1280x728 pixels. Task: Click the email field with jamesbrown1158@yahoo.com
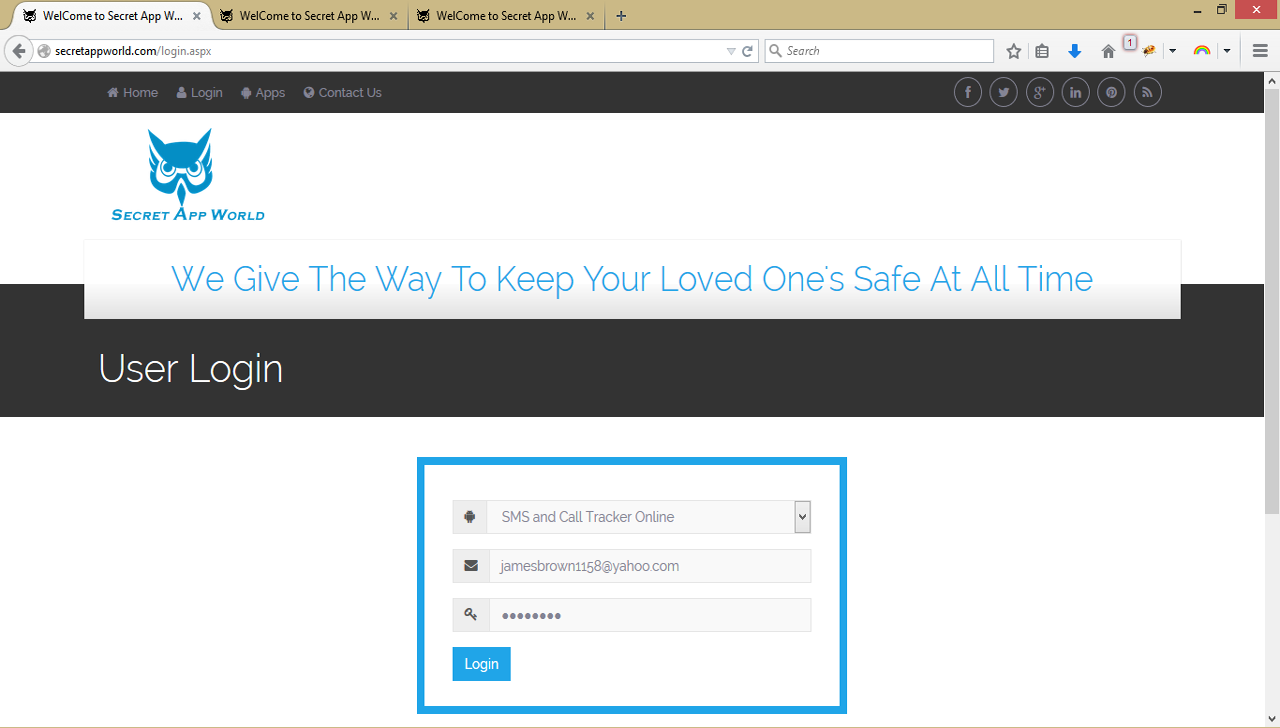click(650, 566)
